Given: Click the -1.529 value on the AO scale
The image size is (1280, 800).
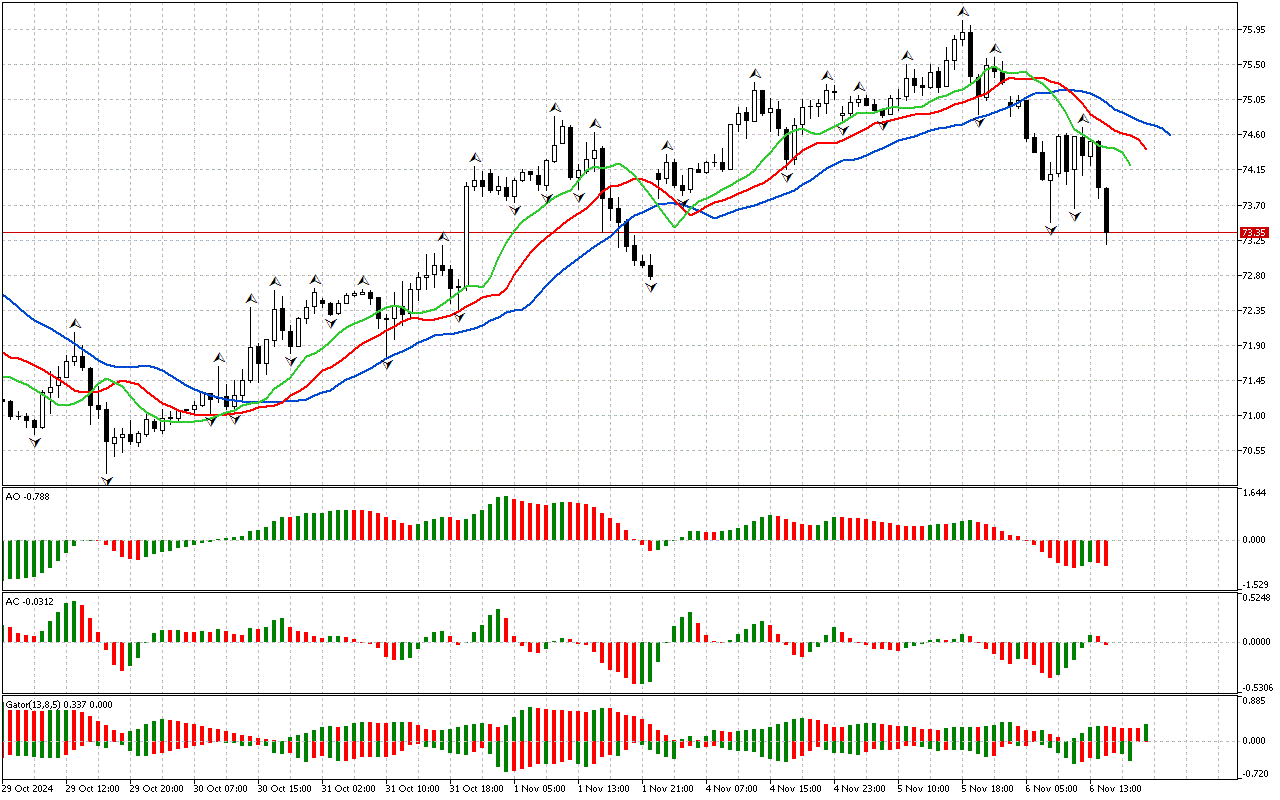Looking at the screenshot, I should [x=1255, y=583].
